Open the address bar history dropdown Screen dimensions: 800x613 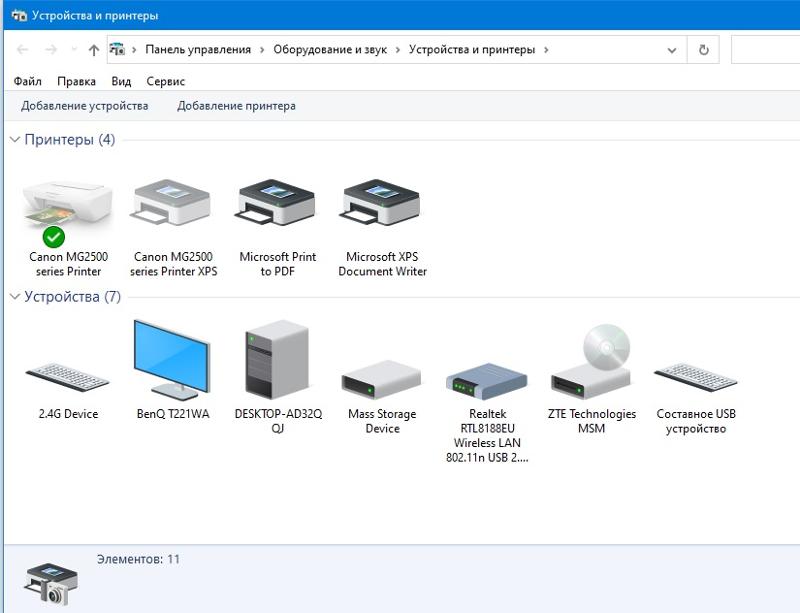click(x=672, y=50)
